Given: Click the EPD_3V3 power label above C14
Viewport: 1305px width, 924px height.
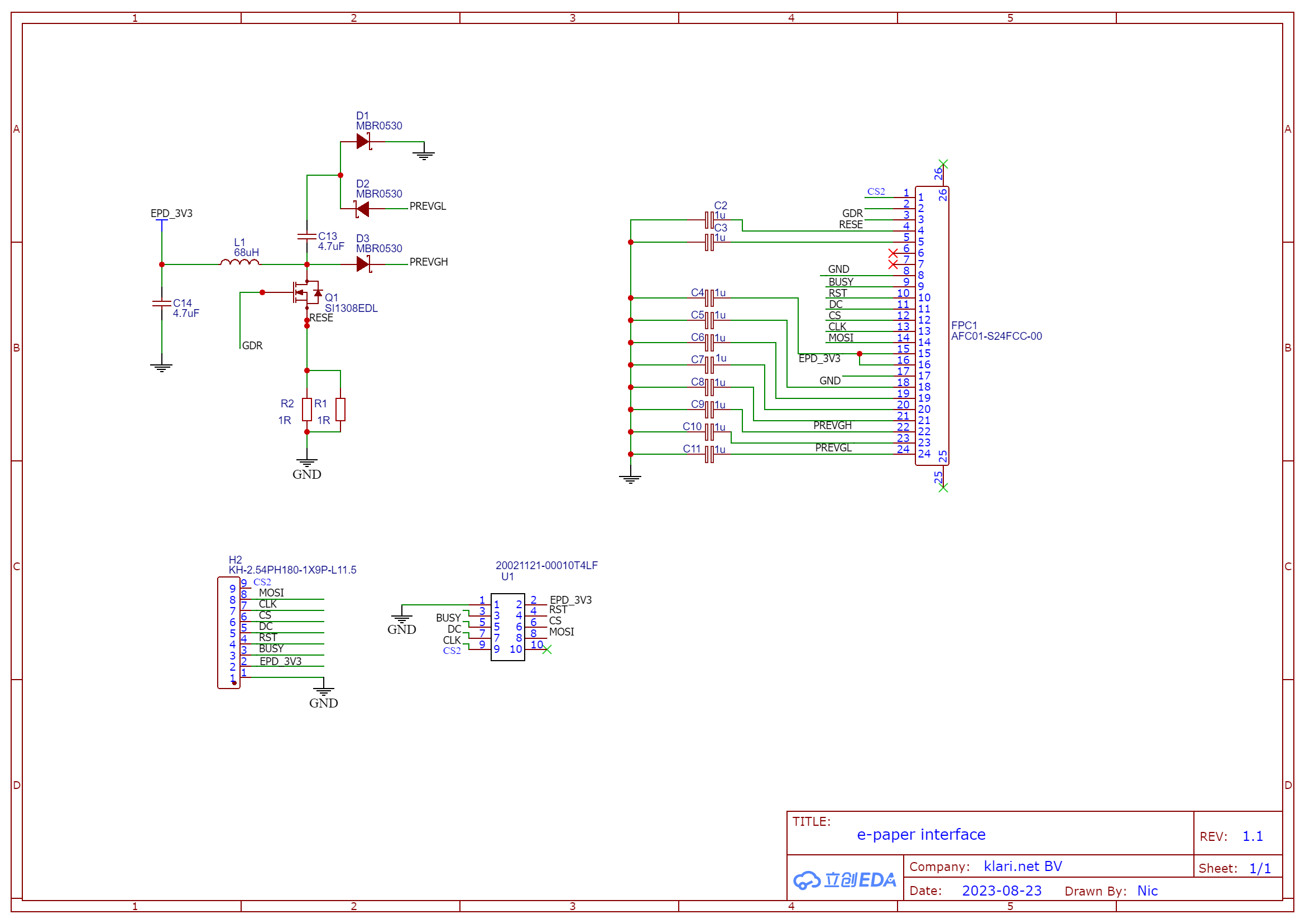Looking at the screenshot, I should [x=171, y=214].
